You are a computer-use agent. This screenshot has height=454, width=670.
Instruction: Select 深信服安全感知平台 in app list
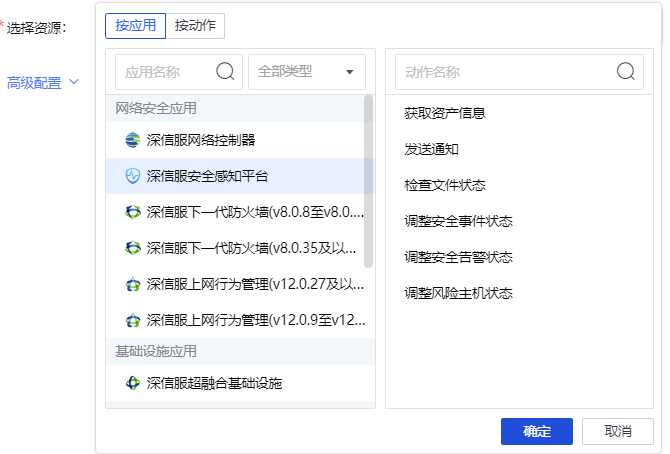pos(235,176)
